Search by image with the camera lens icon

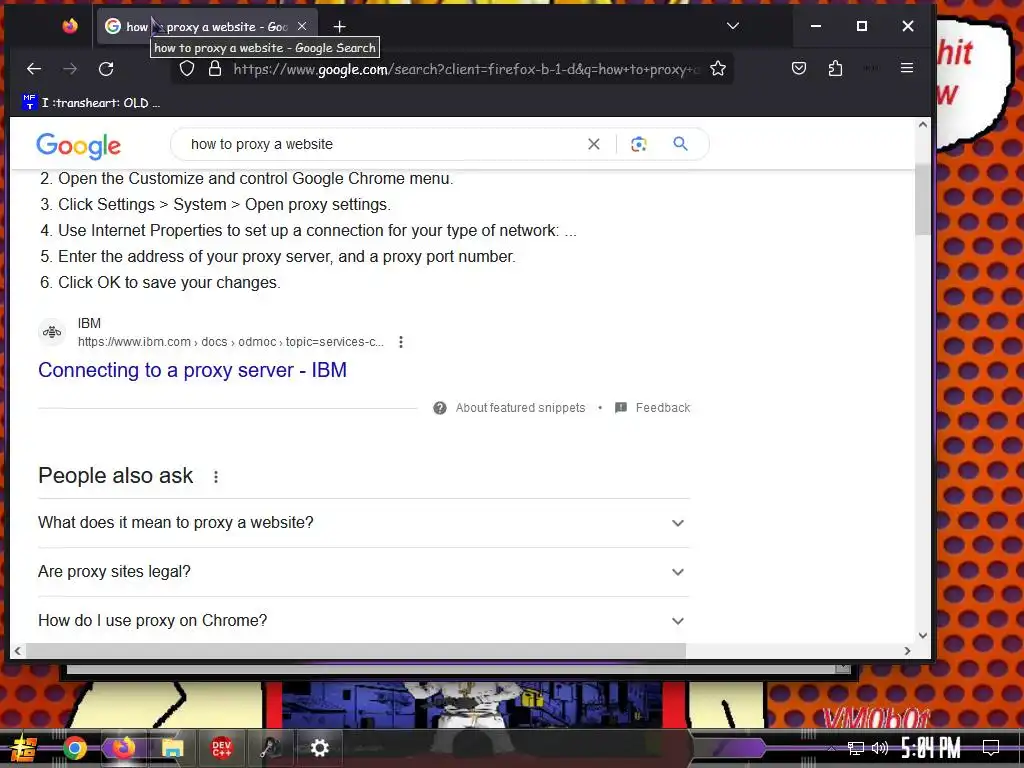[x=639, y=144]
